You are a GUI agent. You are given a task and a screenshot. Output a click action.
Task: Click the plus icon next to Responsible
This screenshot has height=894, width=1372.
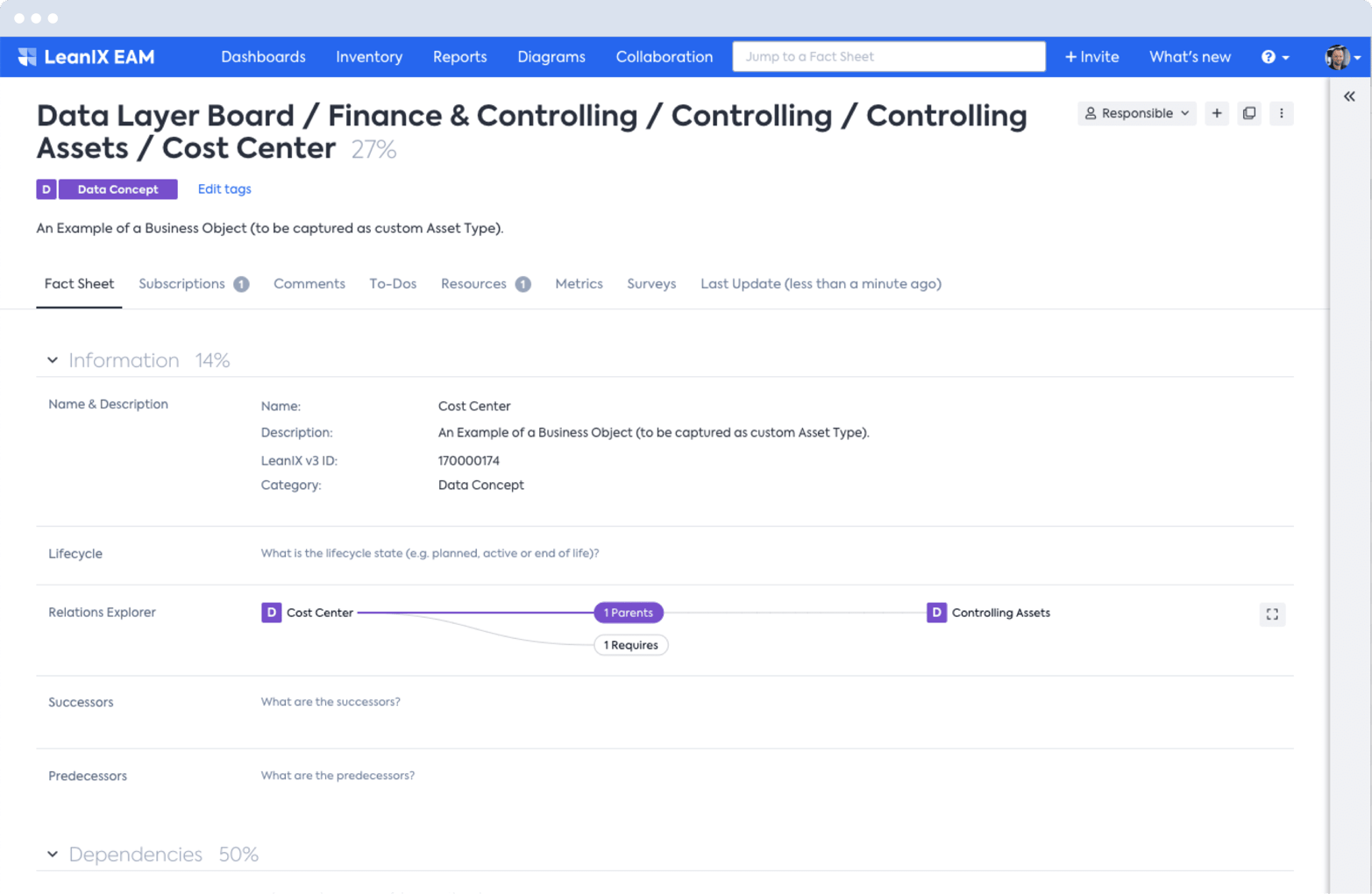click(x=1217, y=113)
